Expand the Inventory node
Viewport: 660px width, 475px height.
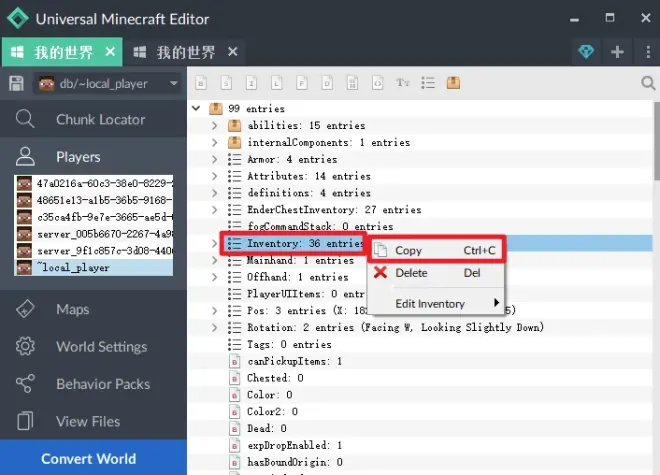(215, 243)
